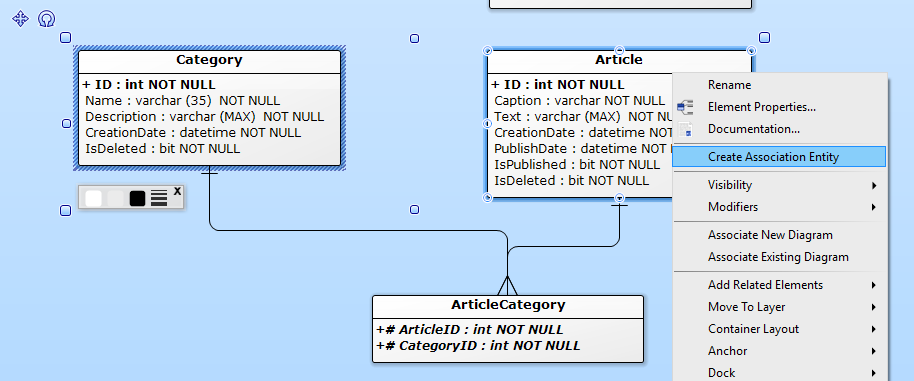This screenshot has height=381, width=914.
Task: Expand the Visibility submenu arrow
Action: 874,185
